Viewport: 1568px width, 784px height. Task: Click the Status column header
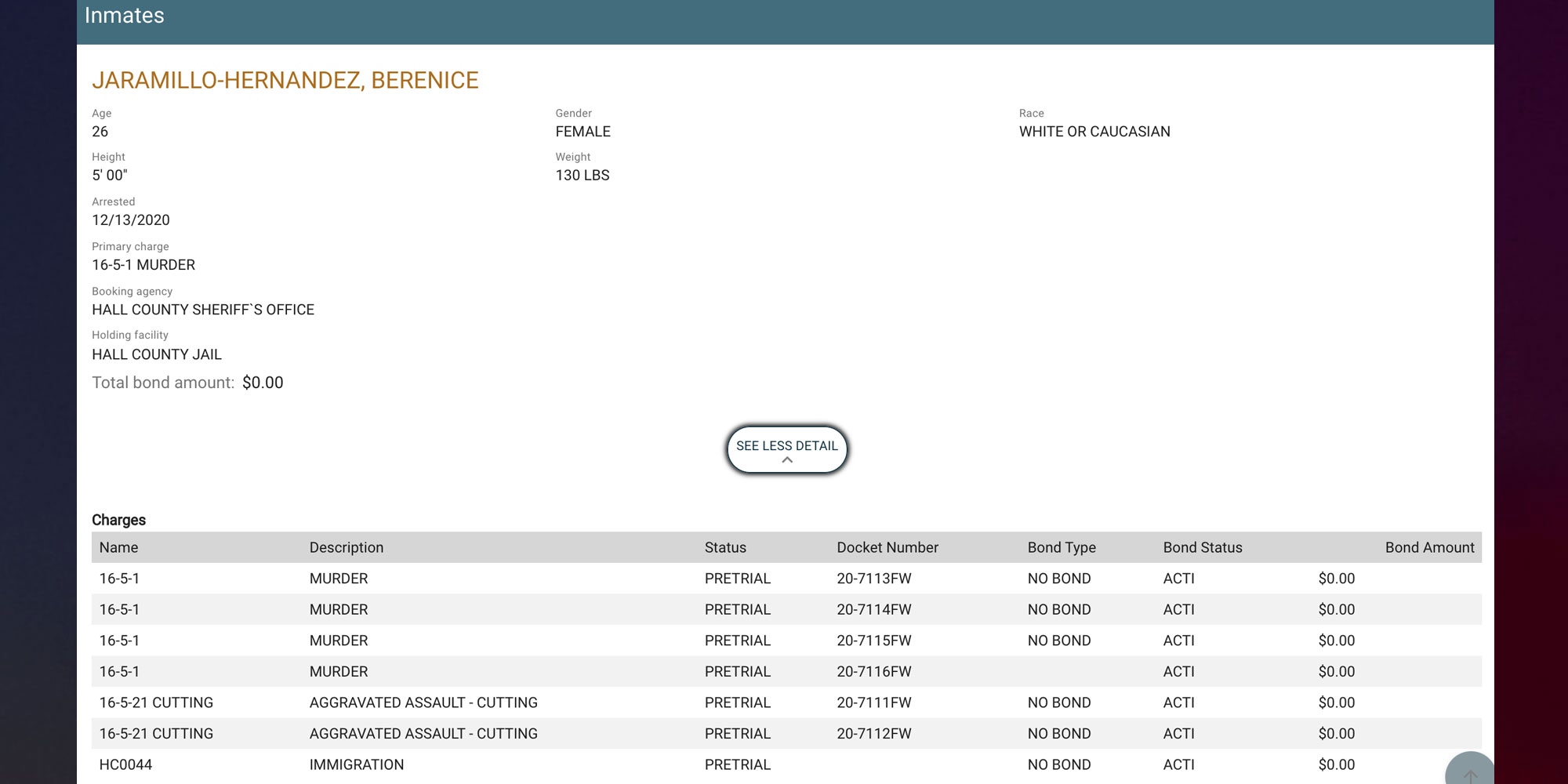[725, 547]
